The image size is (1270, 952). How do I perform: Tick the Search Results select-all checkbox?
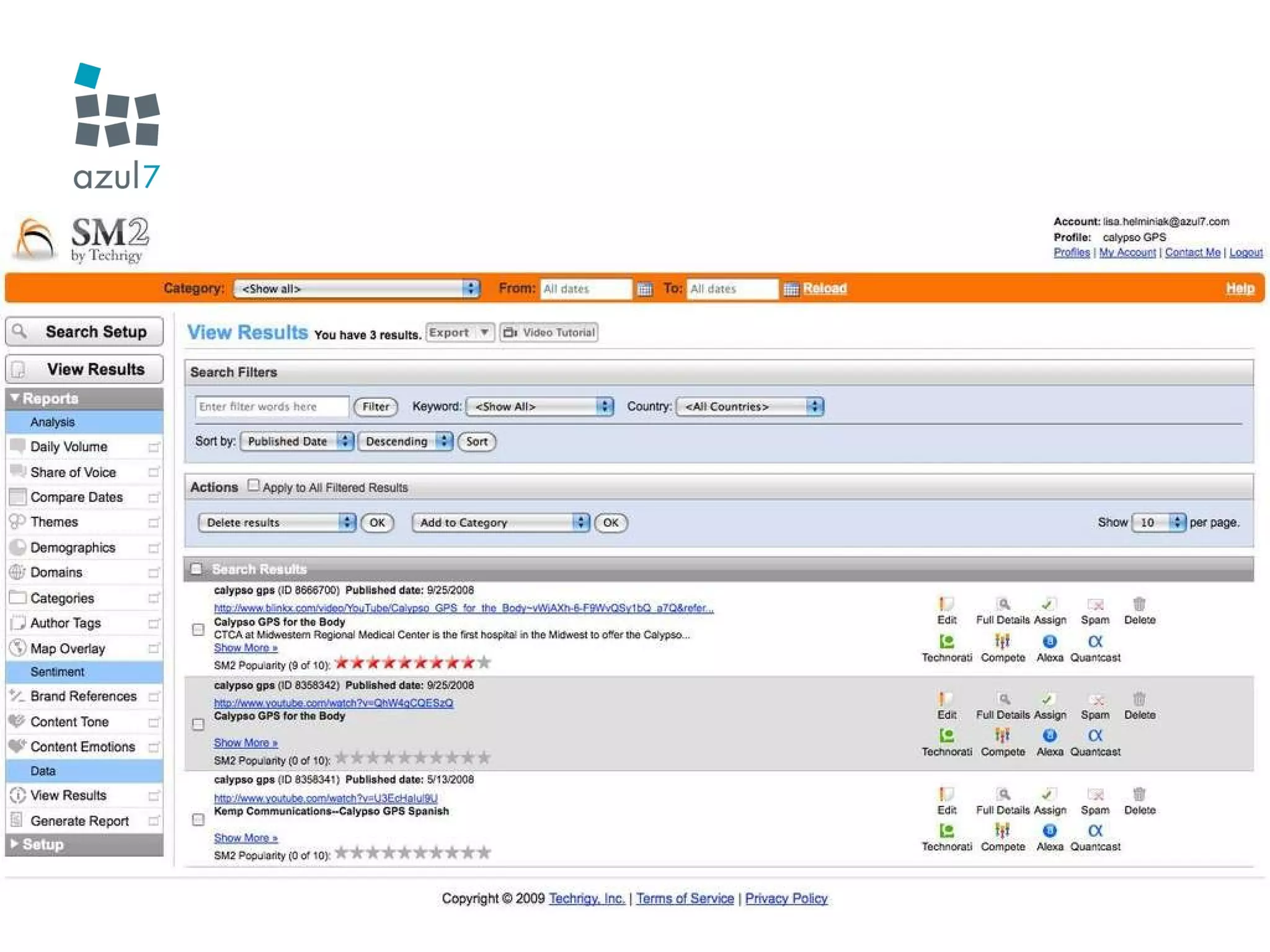click(x=197, y=569)
